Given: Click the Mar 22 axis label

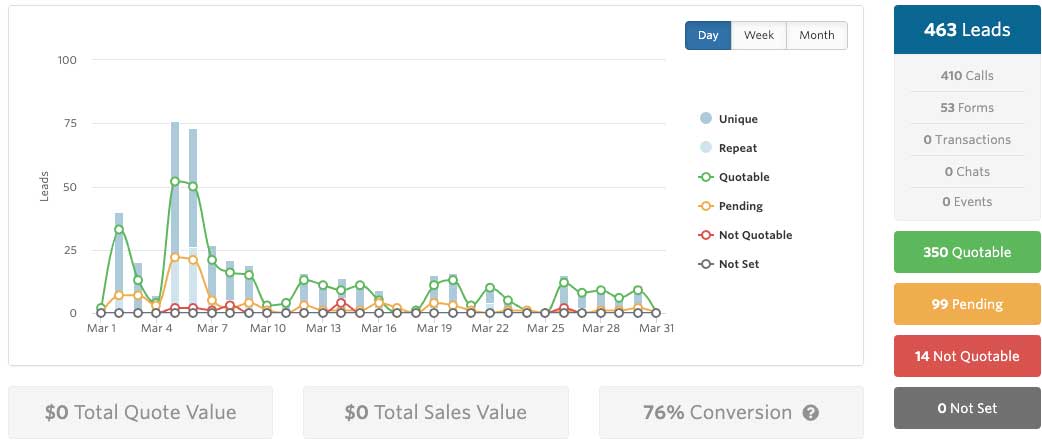Looking at the screenshot, I should tap(490, 328).
